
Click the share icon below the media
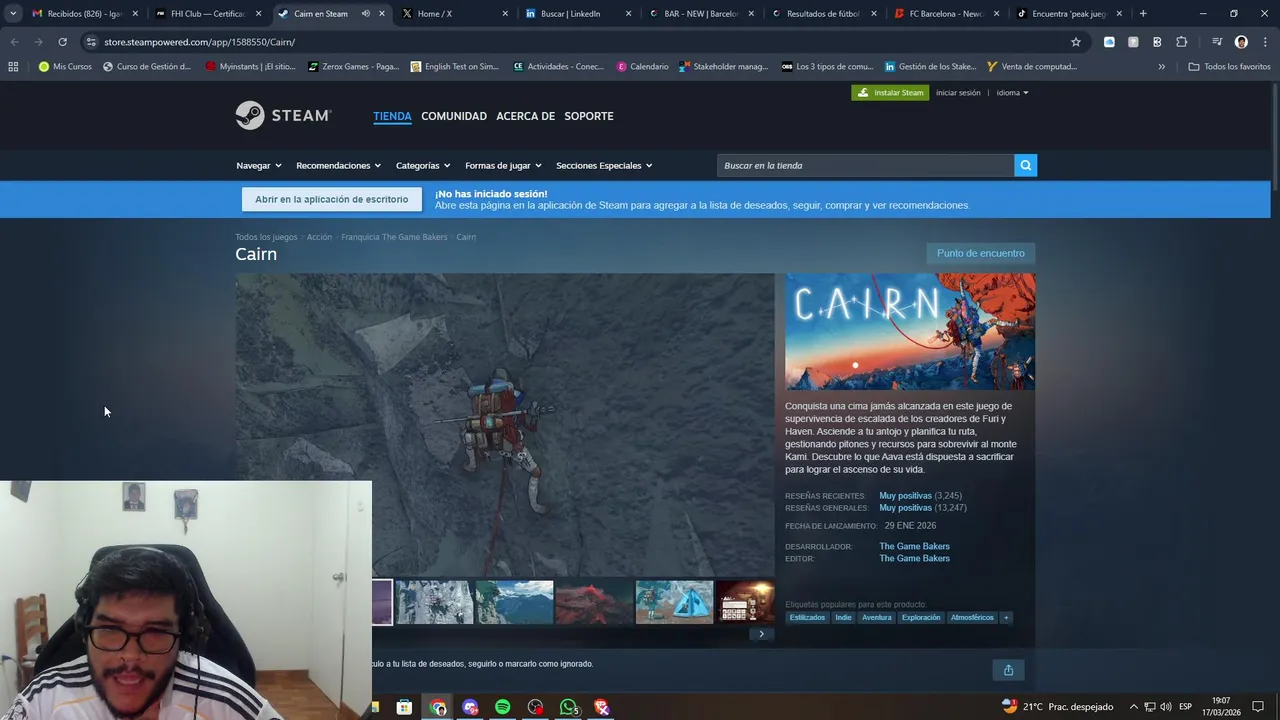1008,670
